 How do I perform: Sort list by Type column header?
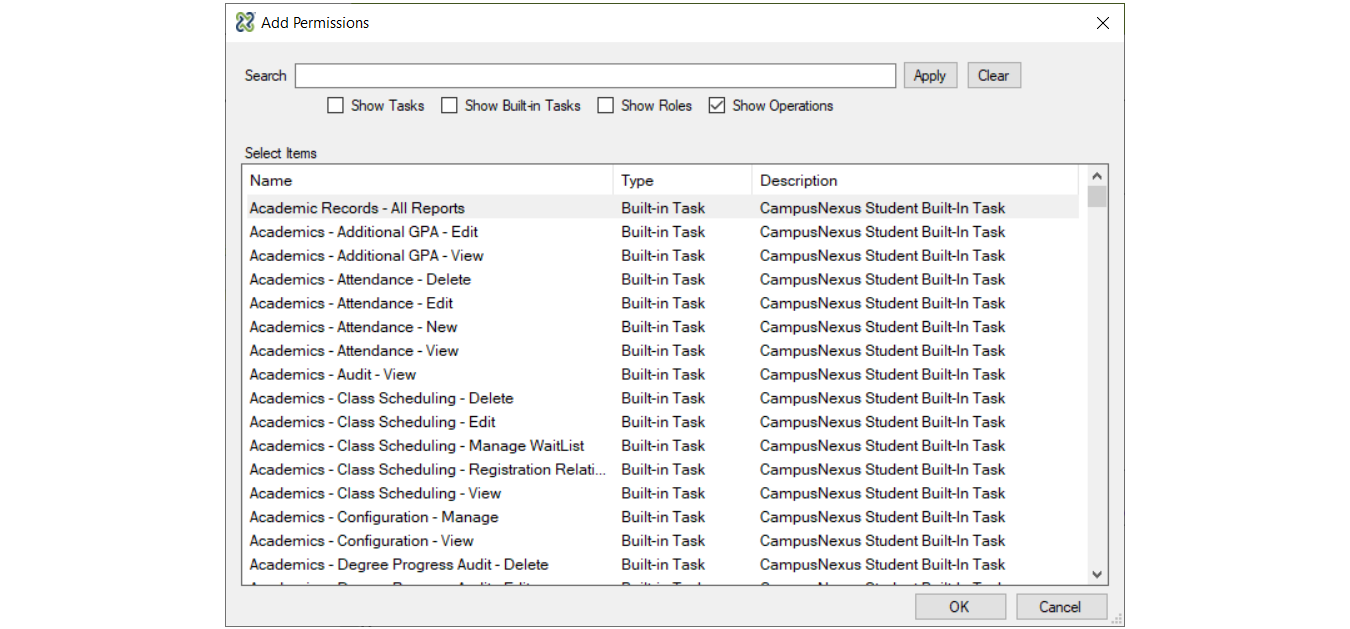point(683,181)
